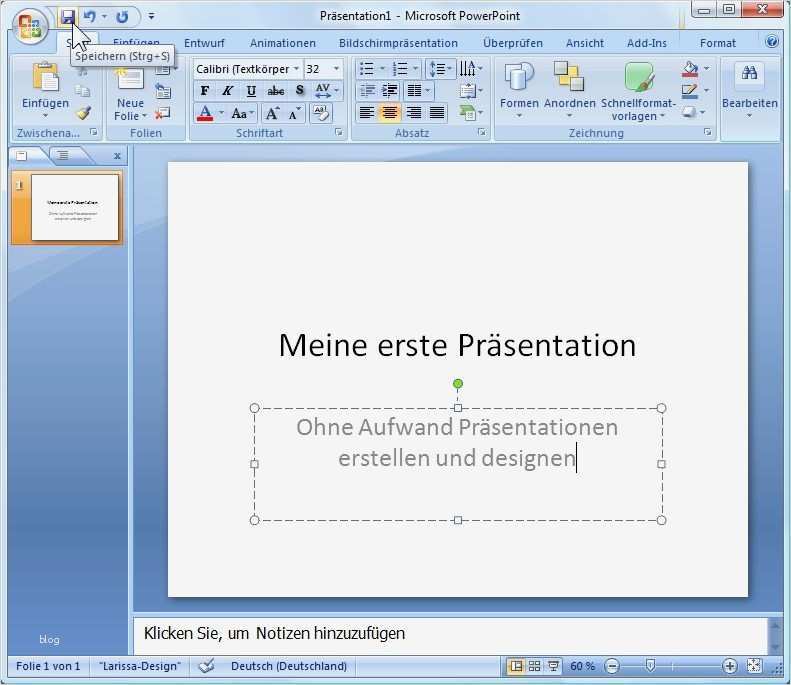
Task: Open the round Office button
Action: click(x=29, y=26)
